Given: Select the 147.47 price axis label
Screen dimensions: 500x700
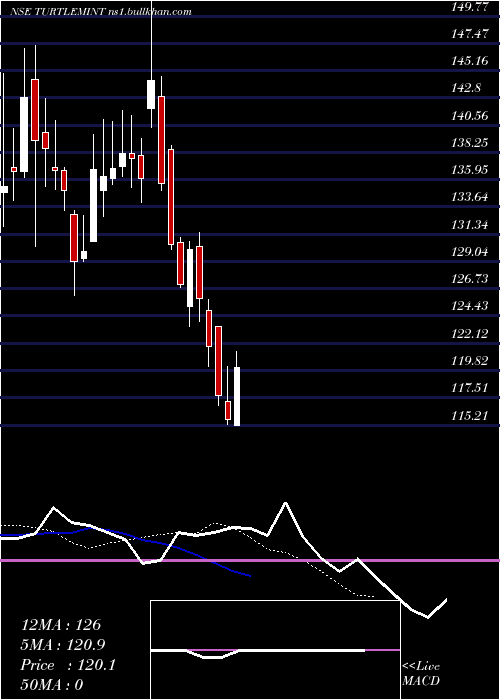Looking at the screenshot, I should click(469, 33).
